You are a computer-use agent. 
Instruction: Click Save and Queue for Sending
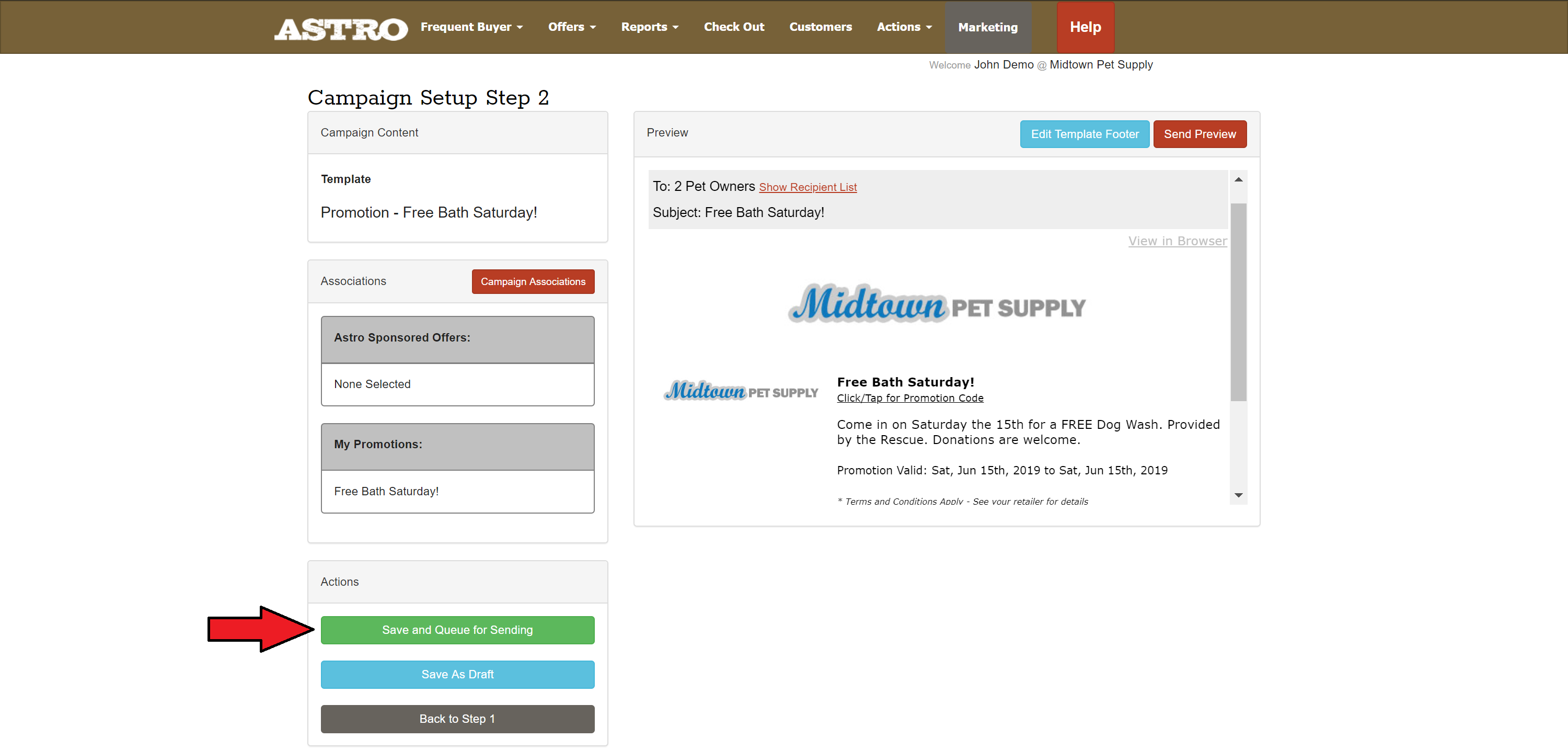click(x=457, y=629)
